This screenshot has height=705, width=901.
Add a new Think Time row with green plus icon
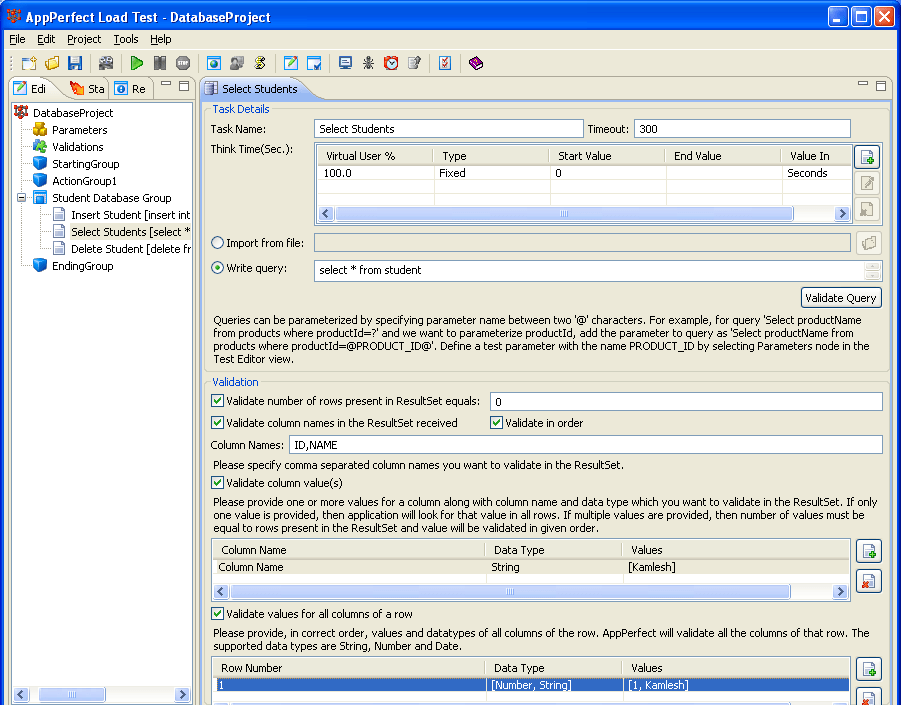867,156
